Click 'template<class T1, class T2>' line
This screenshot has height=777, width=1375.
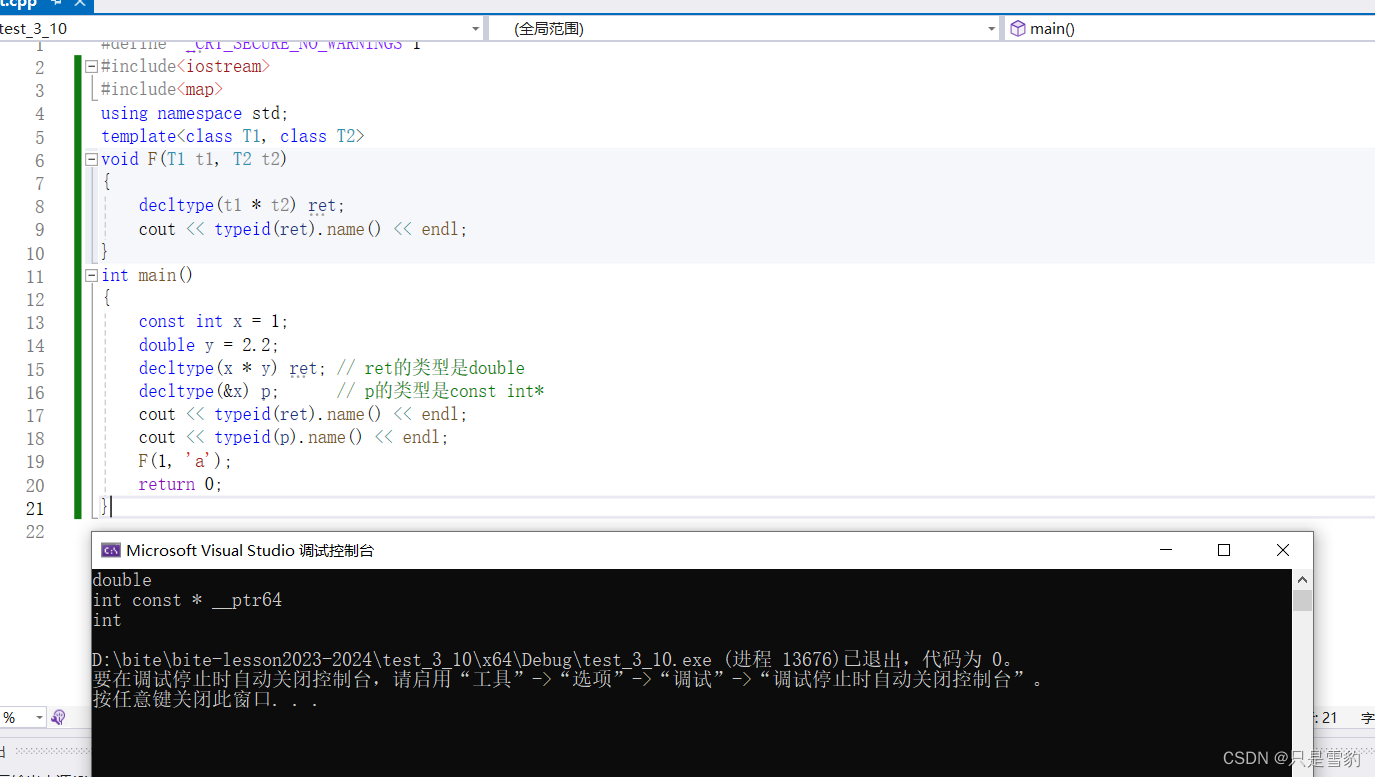[233, 136]
